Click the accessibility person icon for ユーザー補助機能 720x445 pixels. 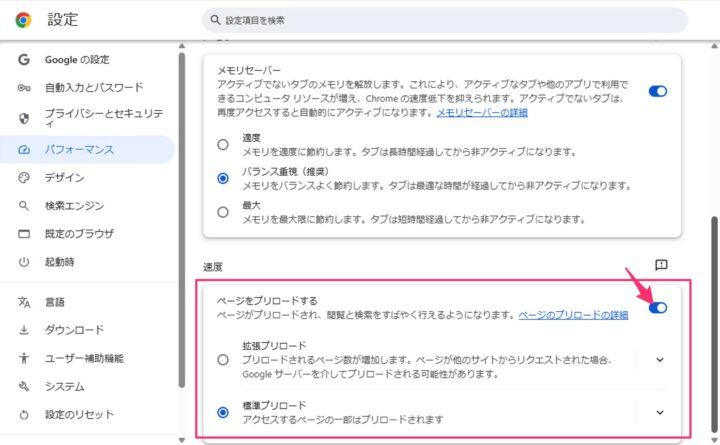click(x=24, y=358)
